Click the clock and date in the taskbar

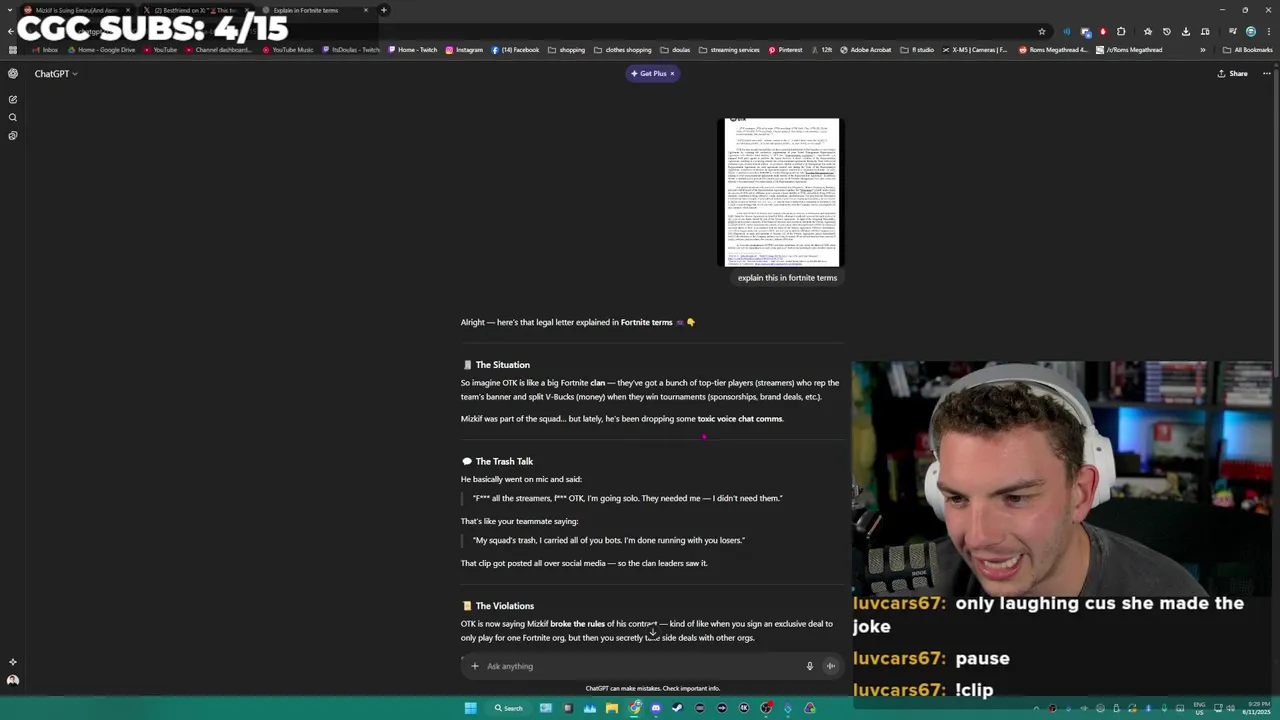pyautogui.click(x=1257, y=709)
